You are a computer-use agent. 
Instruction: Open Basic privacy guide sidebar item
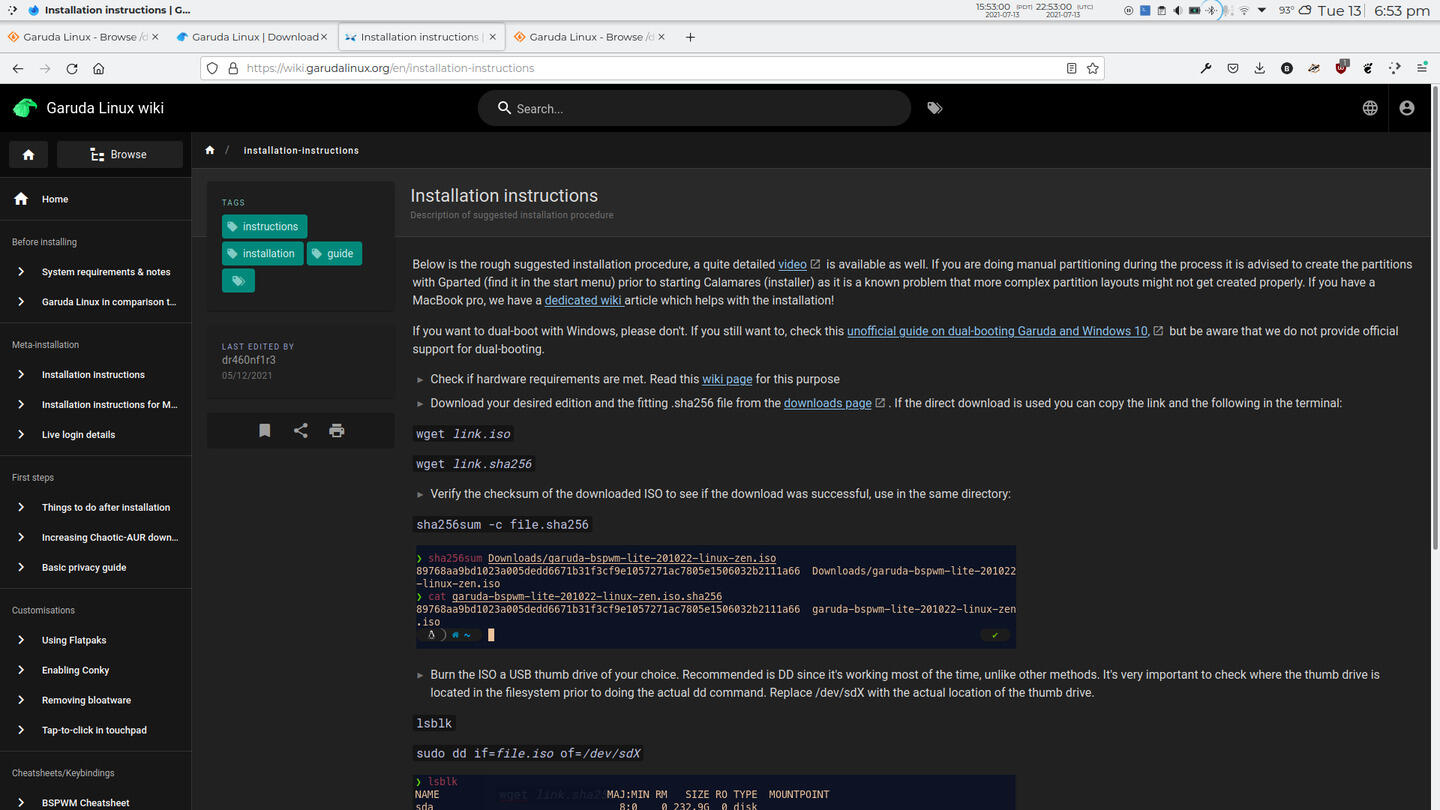(x=95, y=568)
